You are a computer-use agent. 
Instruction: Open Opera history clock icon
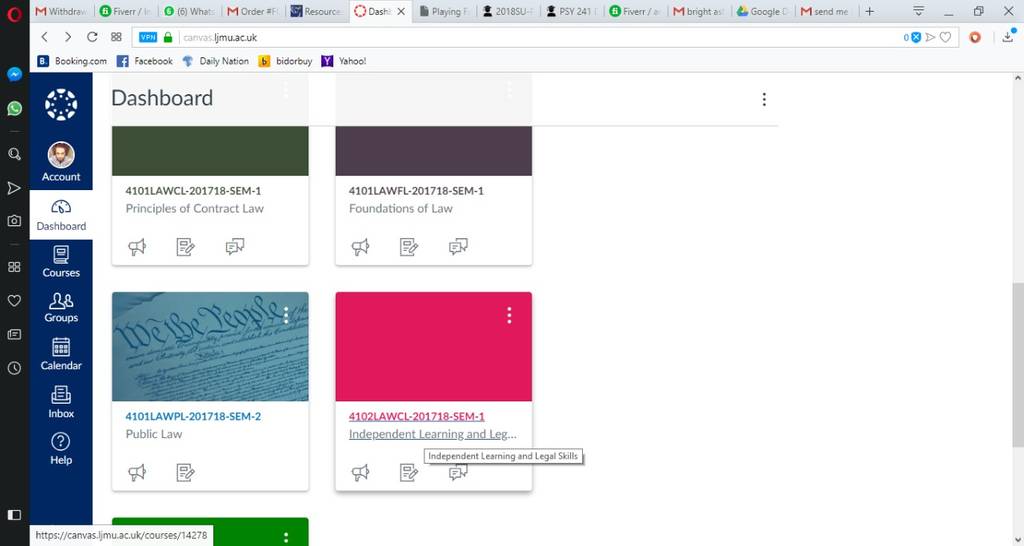[14, 368]
